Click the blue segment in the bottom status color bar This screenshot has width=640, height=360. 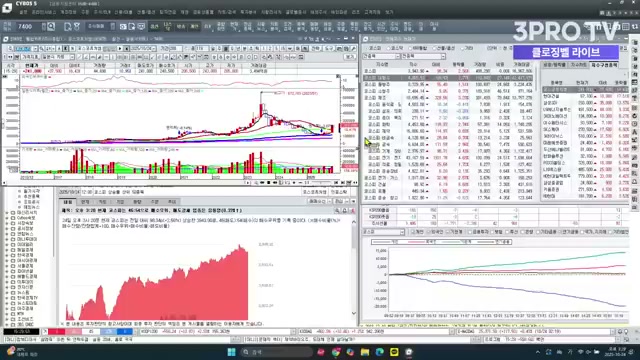click(x=124, y=332)
